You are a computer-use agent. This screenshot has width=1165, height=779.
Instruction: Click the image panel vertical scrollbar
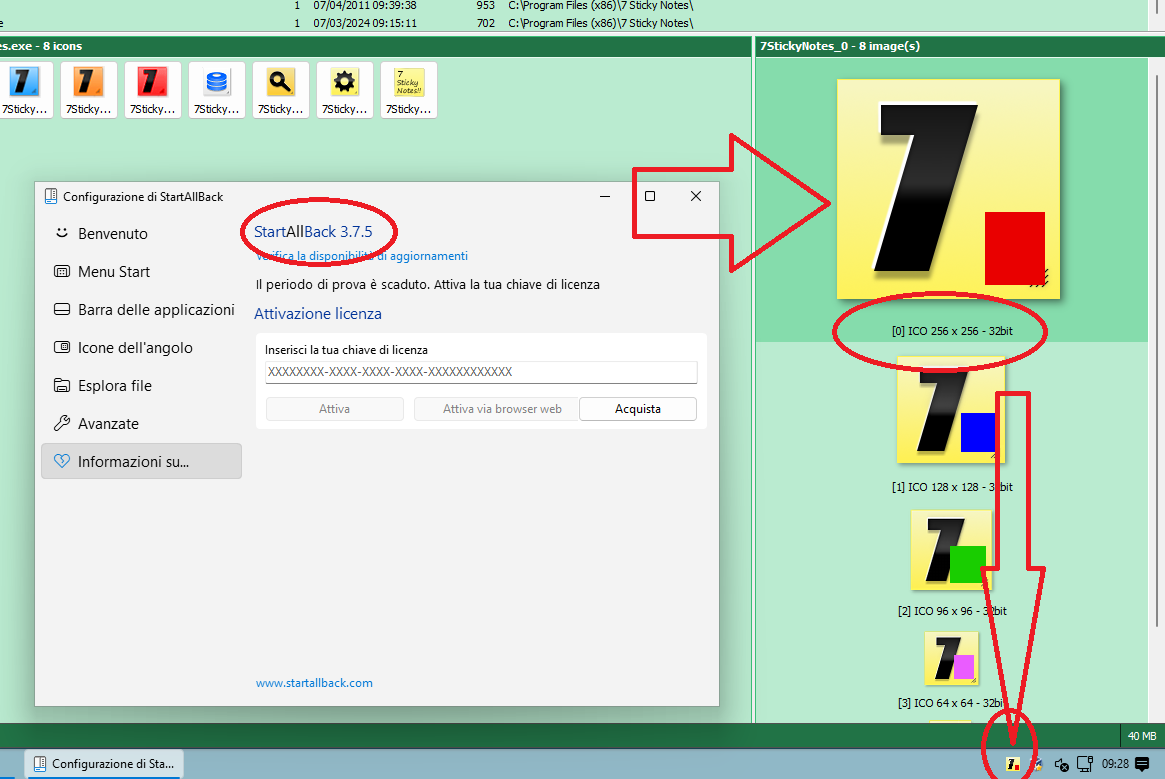[1157, 349]
